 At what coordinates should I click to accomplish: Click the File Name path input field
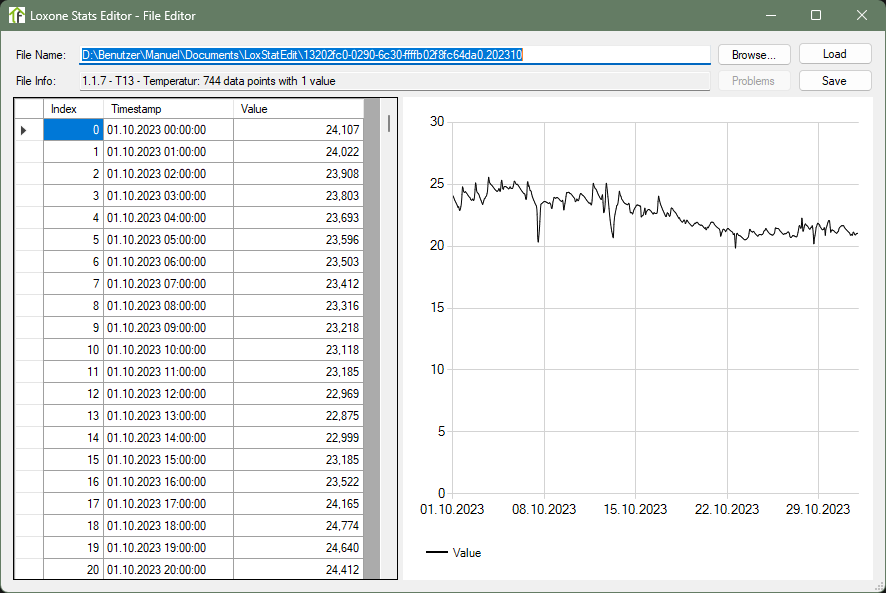click(394, 55)
